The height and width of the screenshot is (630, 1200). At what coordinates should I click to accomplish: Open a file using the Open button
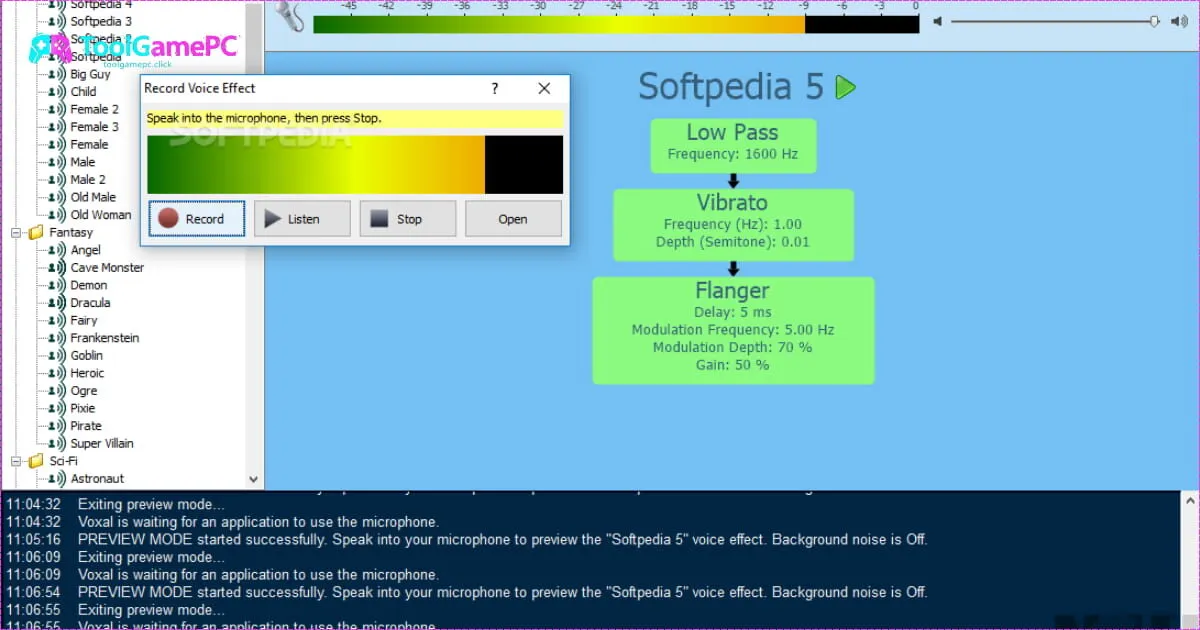click(513, 219)
